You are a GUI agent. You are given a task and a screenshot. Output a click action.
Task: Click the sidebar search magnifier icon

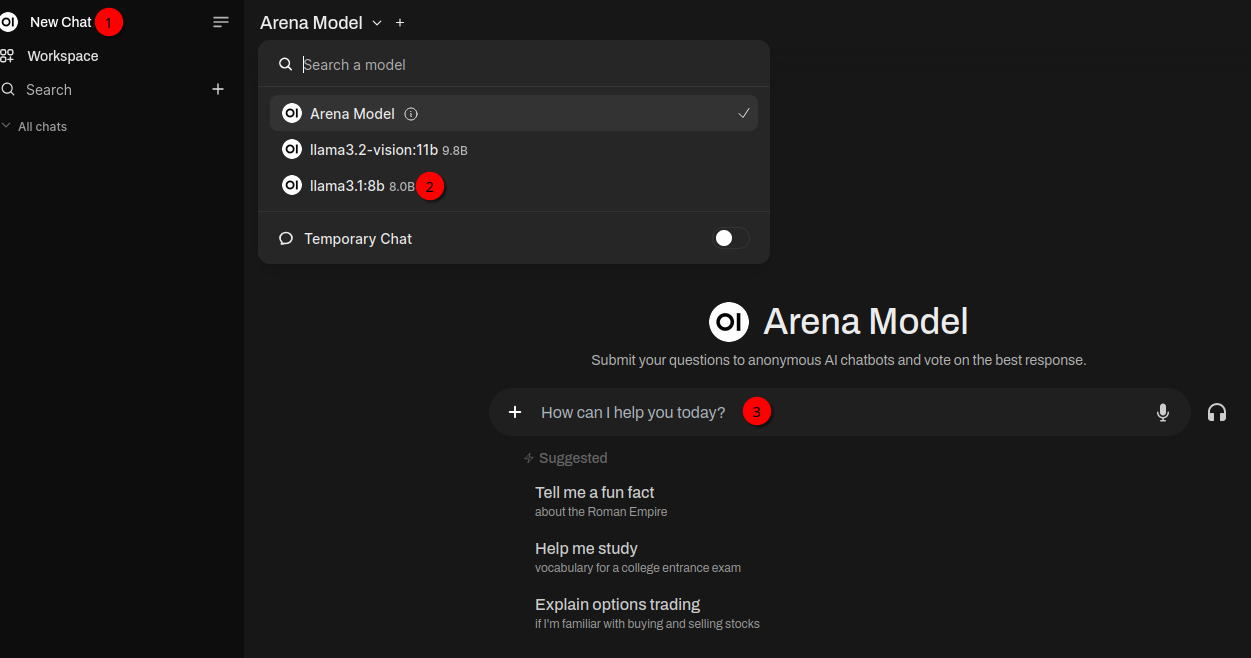coord(8,90)
